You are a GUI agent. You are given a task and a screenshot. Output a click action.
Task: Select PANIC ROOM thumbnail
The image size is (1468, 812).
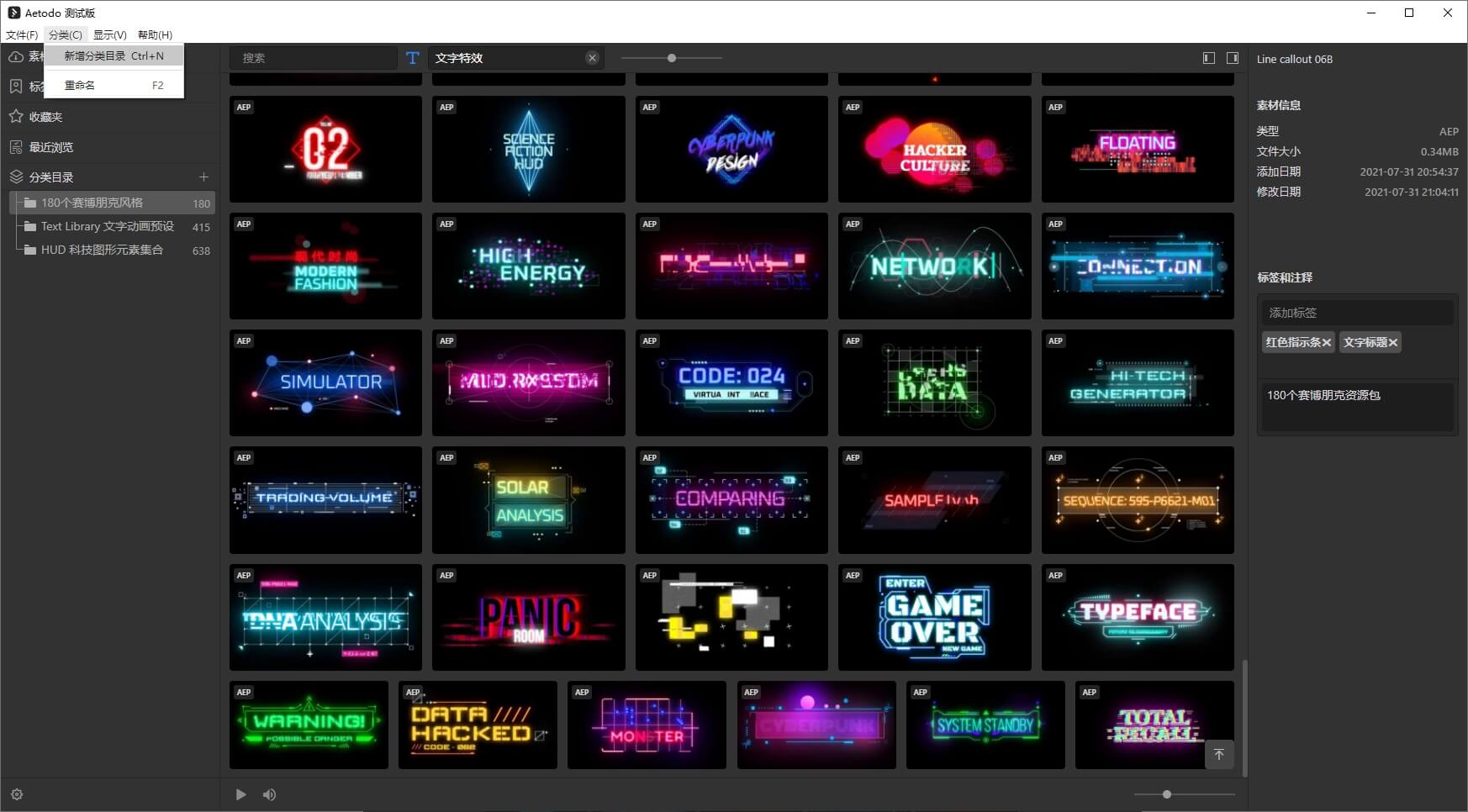tap(528, 617)
